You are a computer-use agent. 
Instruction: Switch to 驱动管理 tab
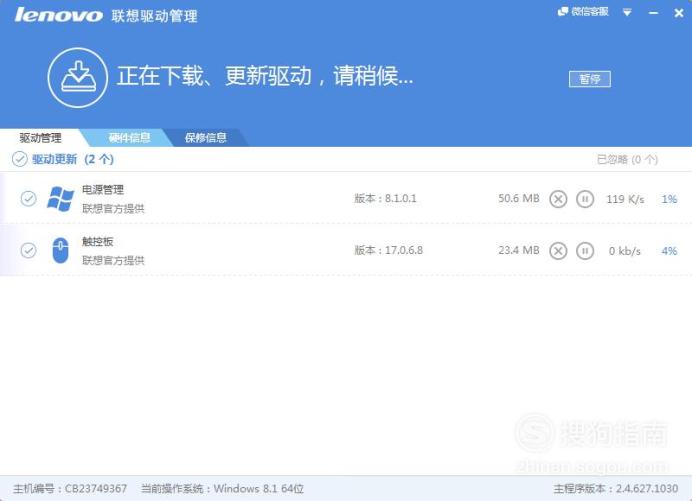point(40,138)
